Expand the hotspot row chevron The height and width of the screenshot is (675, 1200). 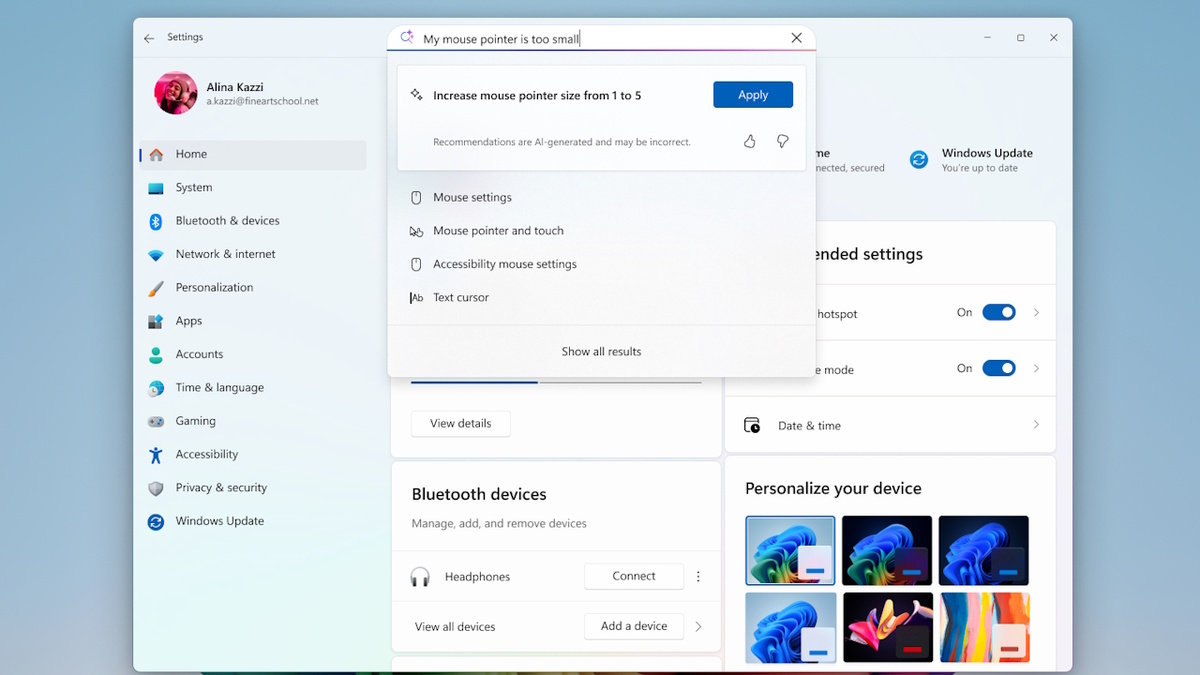coord(1036,313)
